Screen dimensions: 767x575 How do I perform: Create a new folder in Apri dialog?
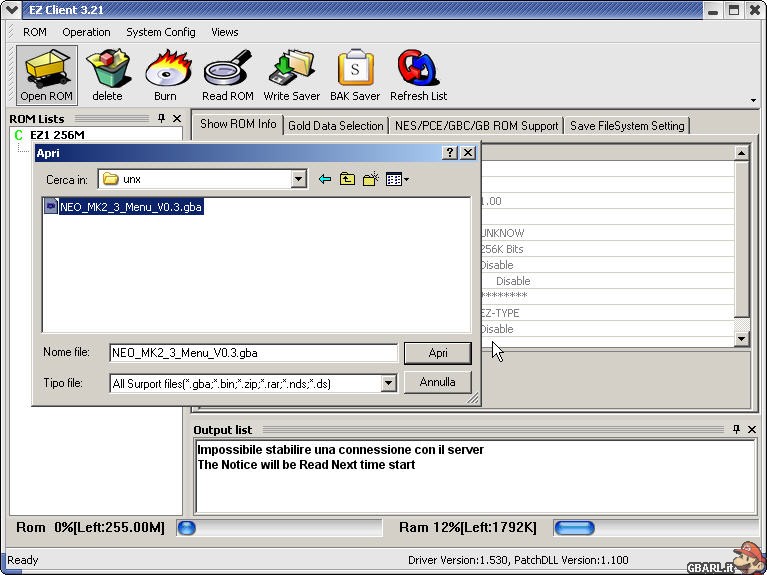click(x=371, y=179)
